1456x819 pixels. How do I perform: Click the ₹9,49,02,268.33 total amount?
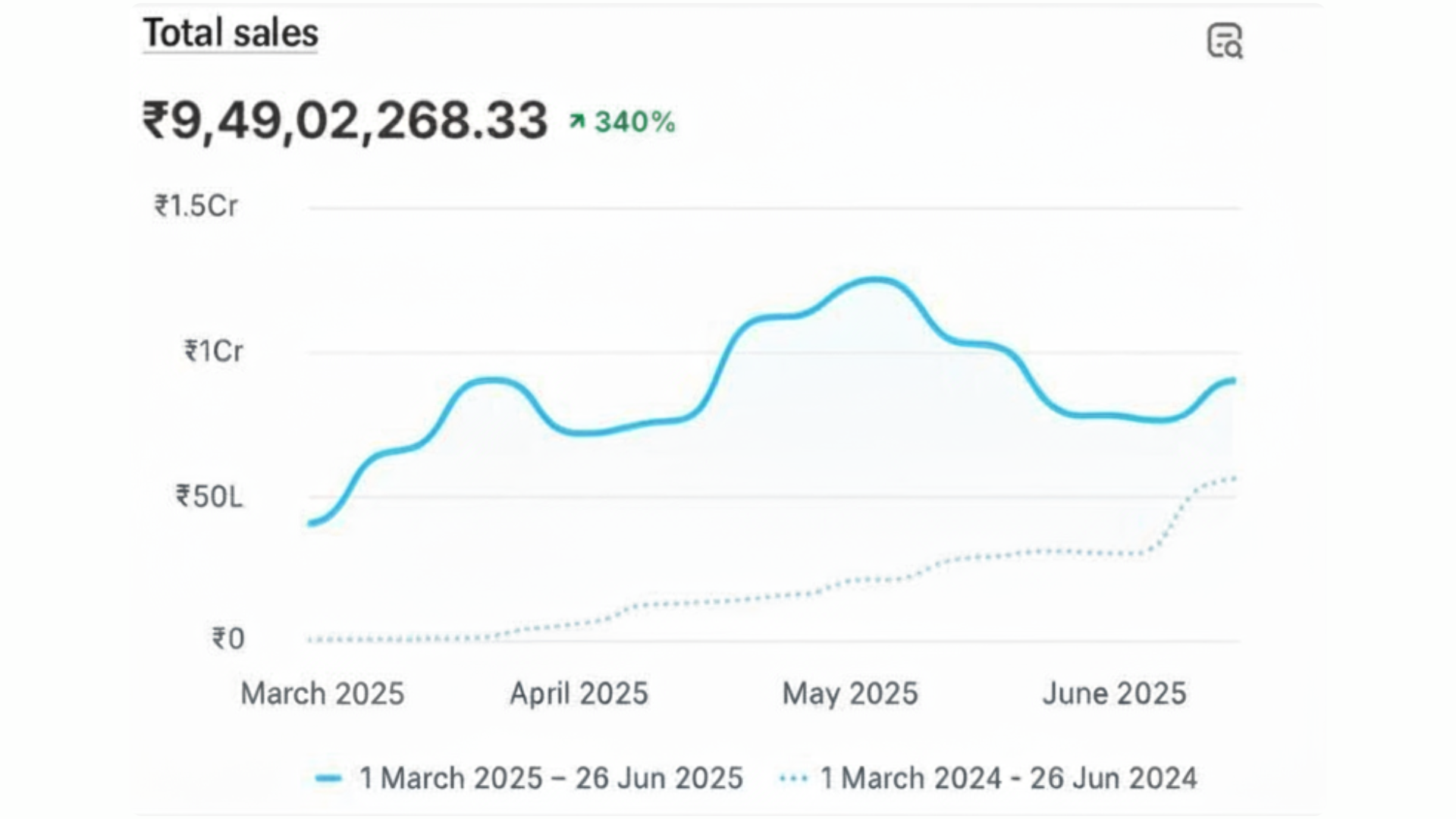coord(345,121)
